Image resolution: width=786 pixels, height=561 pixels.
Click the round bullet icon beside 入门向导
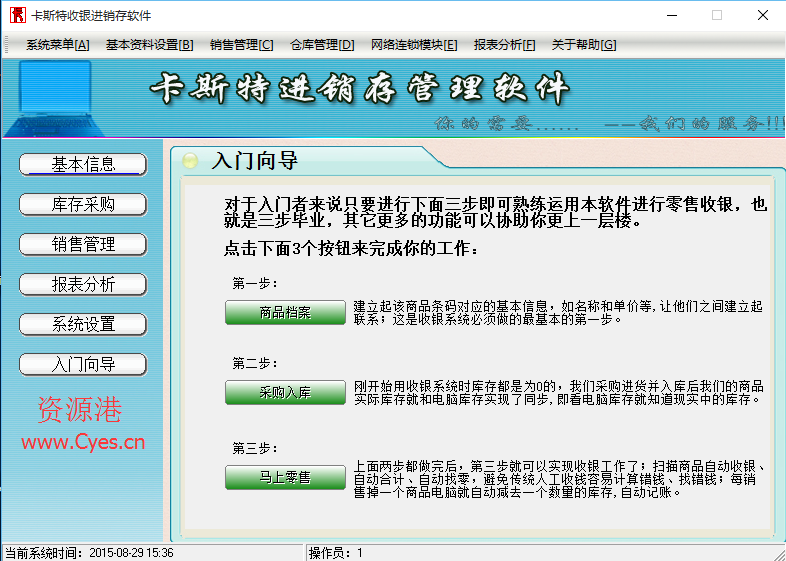click(x=190, y=161)
